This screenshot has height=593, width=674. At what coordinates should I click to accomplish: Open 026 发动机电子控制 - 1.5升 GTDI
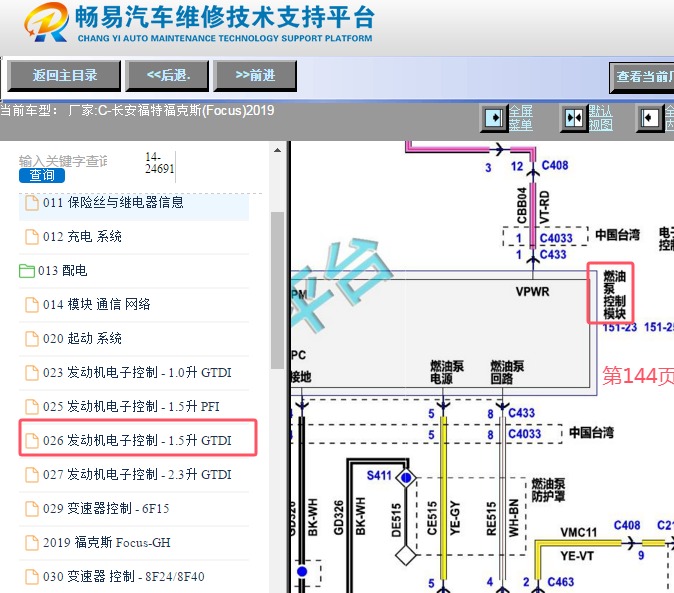point(137,440)
